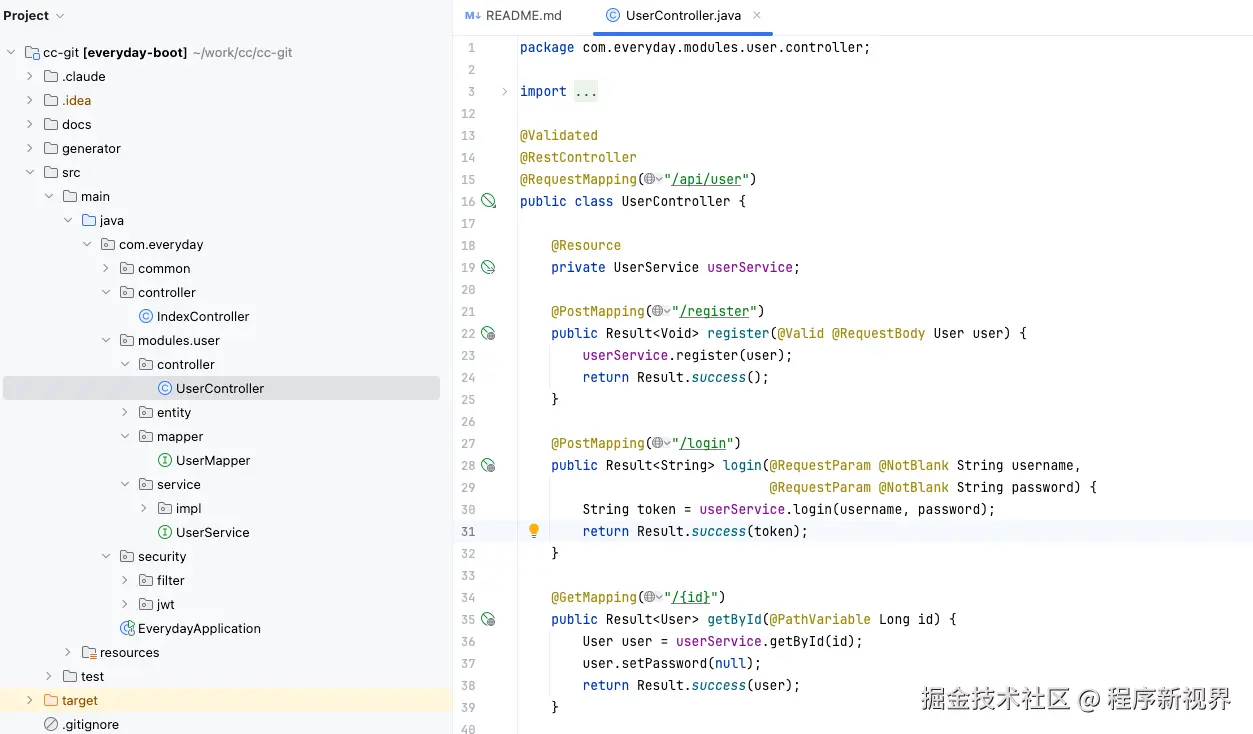Click the lightbulb quick-fix icon on line 31

[534, 531]
